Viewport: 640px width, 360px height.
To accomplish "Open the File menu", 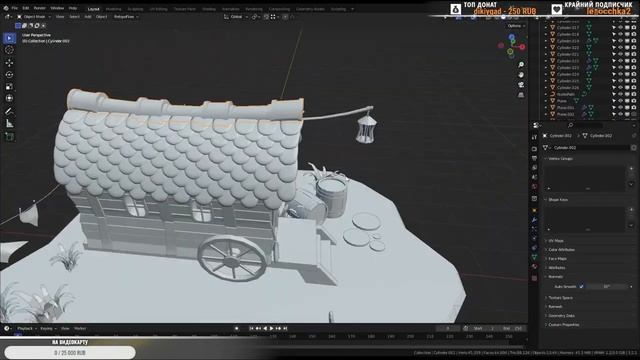I will tap(15, 8).
